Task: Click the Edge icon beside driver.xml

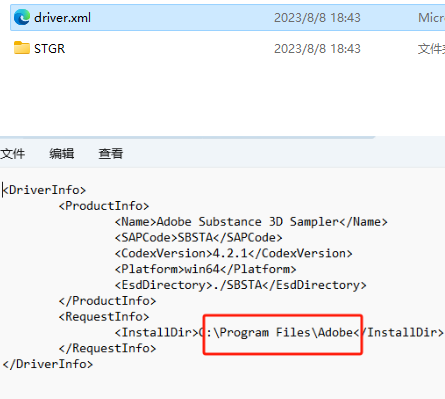Action: (x=22, y=17)
